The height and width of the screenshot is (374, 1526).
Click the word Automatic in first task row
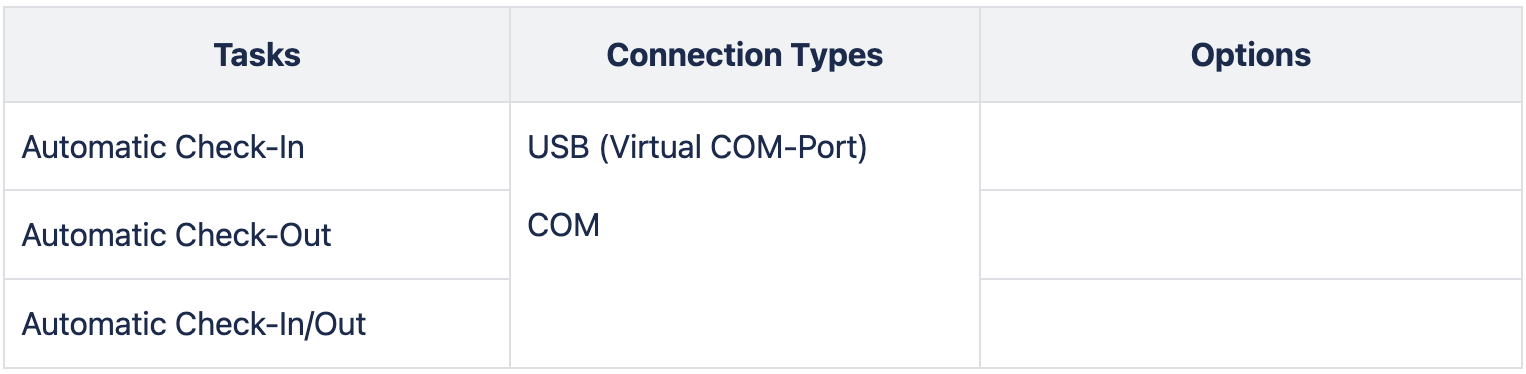[95, 147]
